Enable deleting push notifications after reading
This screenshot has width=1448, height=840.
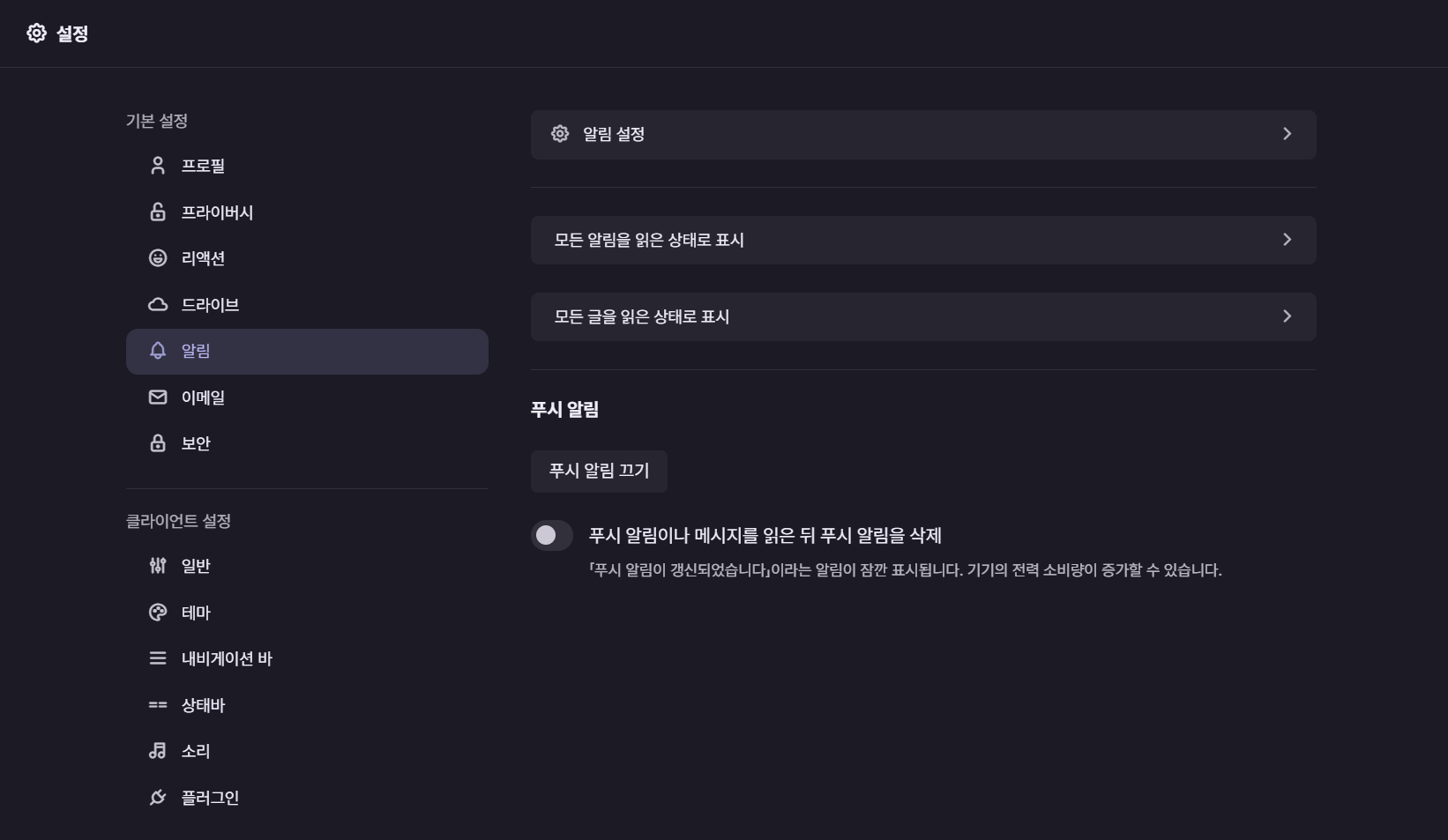(551, 535)
